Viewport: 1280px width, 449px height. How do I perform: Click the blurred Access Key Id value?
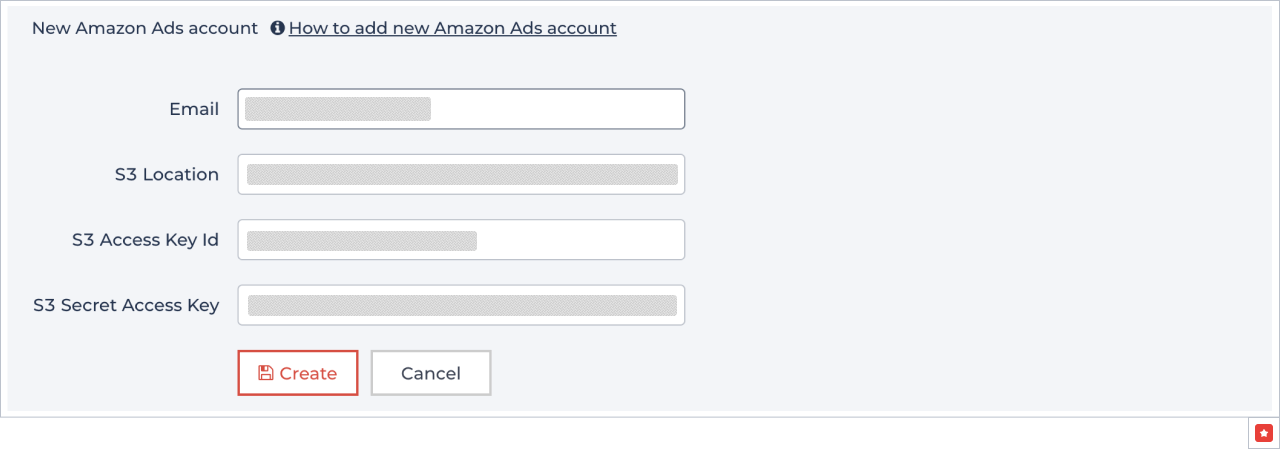[x=362, y=240]
